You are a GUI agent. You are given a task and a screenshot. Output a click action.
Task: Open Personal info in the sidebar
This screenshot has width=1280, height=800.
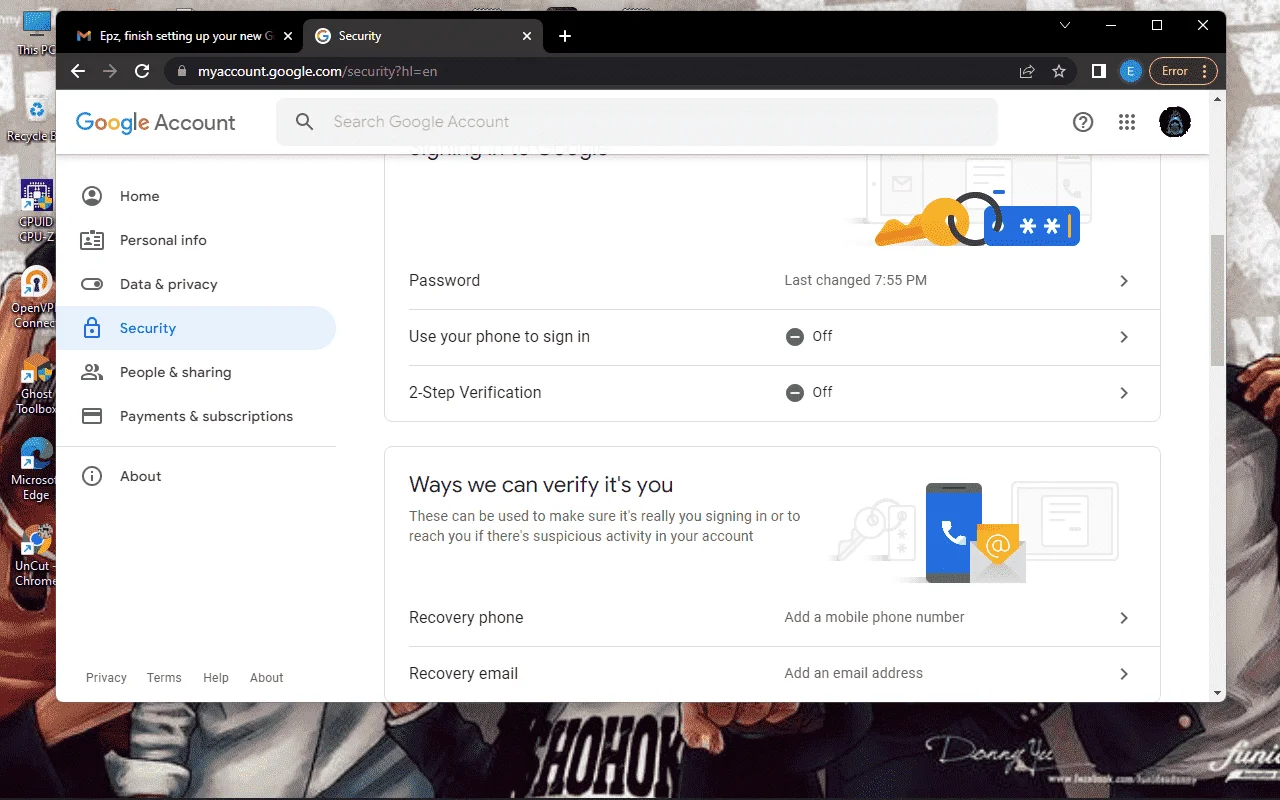click(196, 240)
